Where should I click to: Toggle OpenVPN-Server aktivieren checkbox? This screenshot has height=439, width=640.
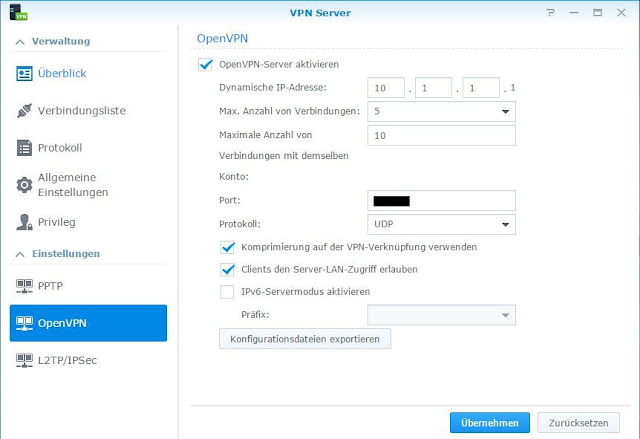coord(205,64)
